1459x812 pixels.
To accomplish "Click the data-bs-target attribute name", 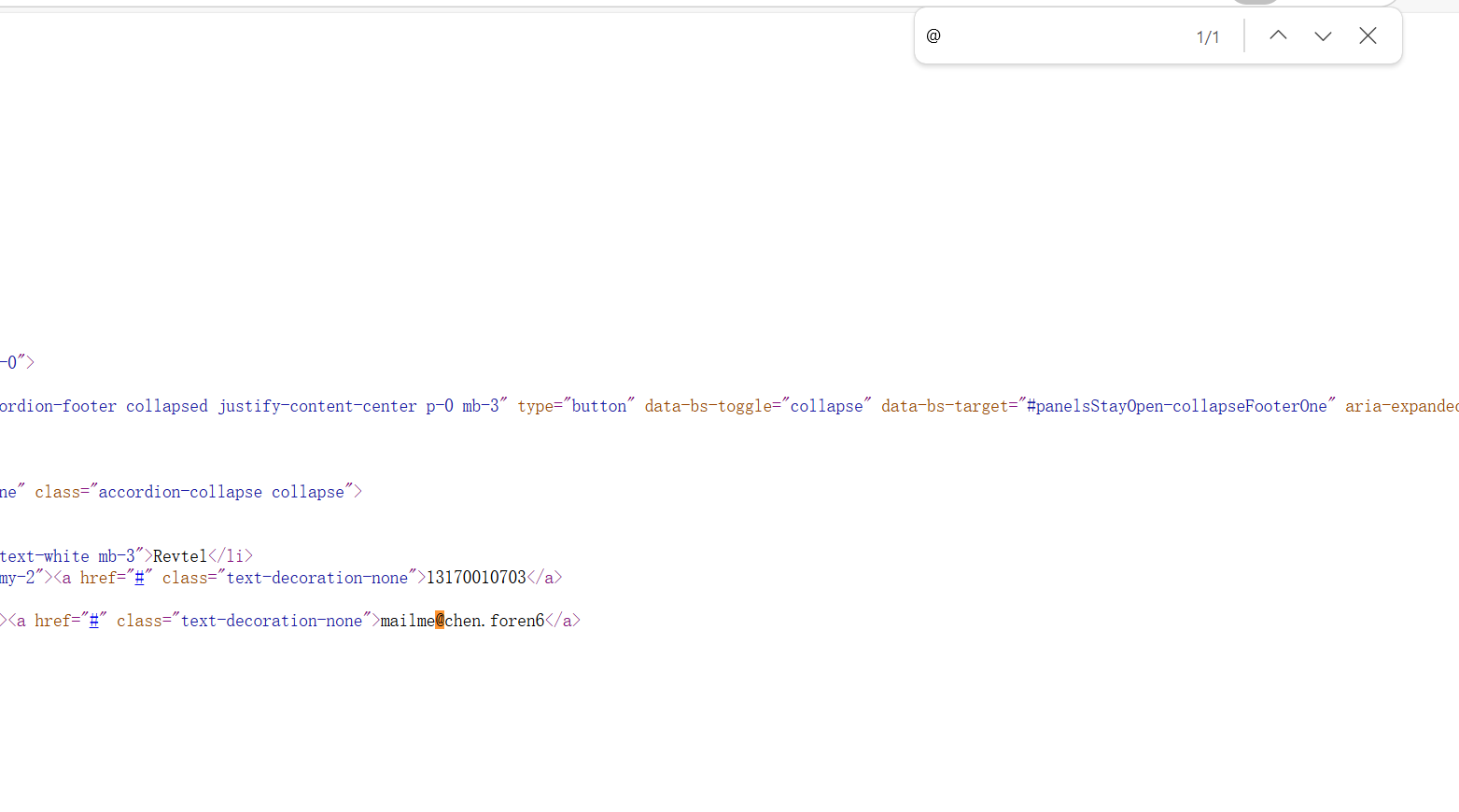I will [944, 406].
